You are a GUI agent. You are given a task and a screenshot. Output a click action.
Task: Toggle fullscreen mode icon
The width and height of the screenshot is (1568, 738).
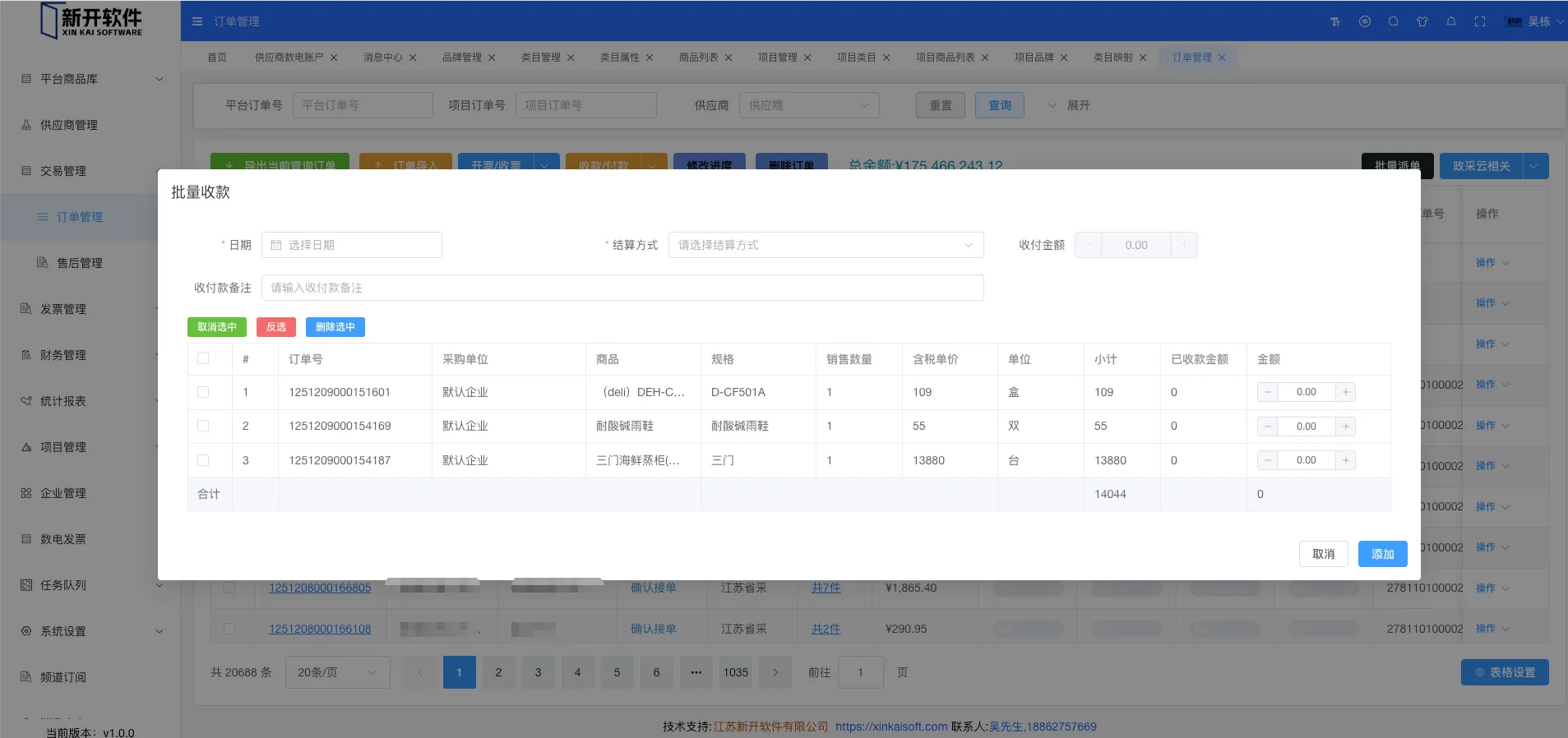click(x=1480, y=21)
